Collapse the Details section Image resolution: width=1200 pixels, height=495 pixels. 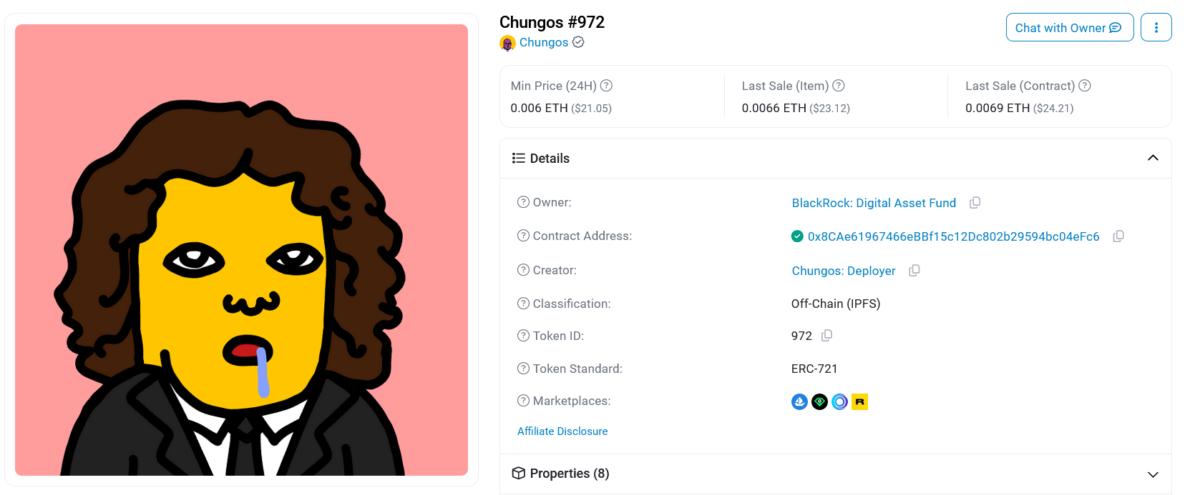pos(1153,158)
